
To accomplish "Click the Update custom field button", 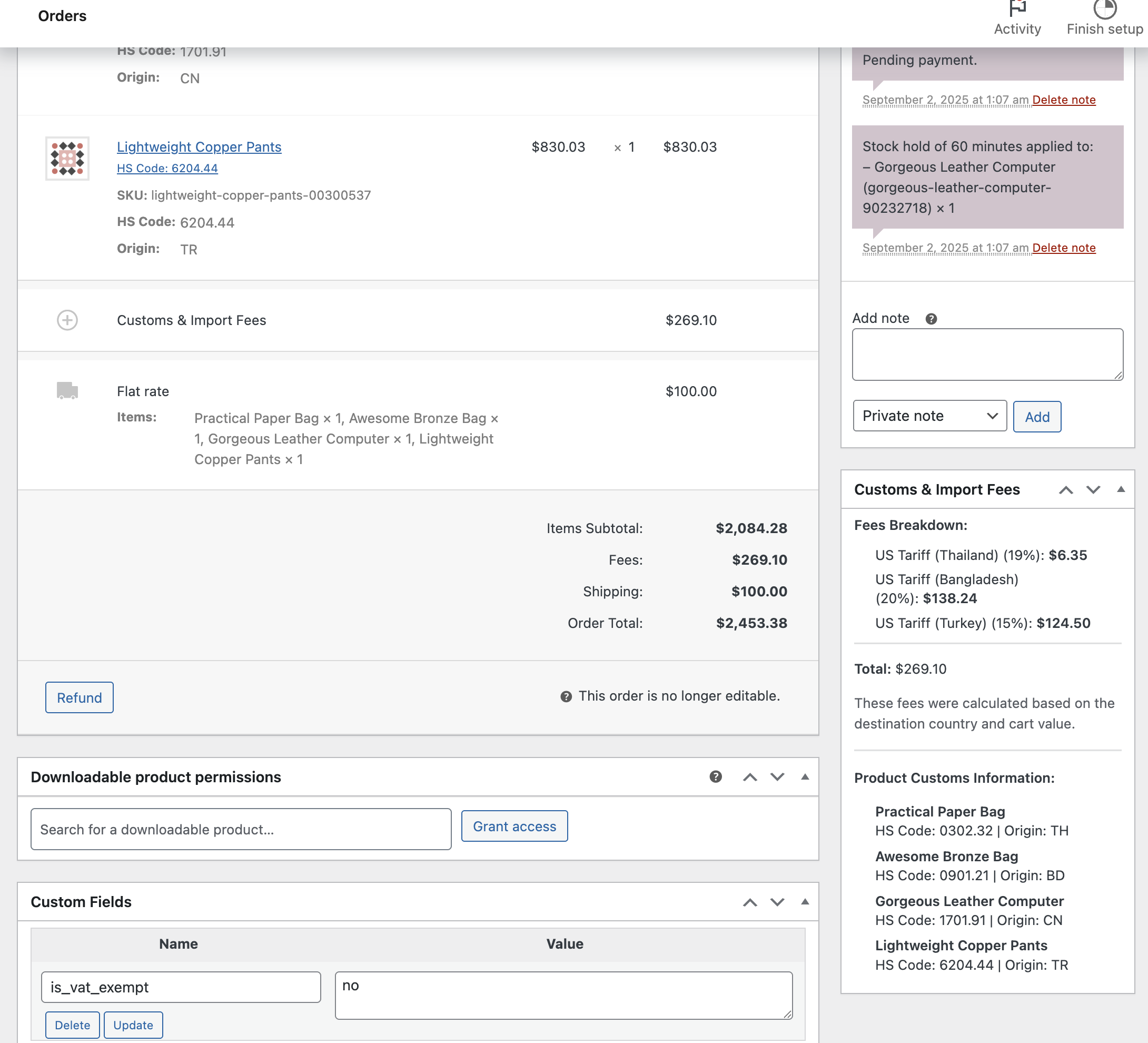I will (133, 1025).
